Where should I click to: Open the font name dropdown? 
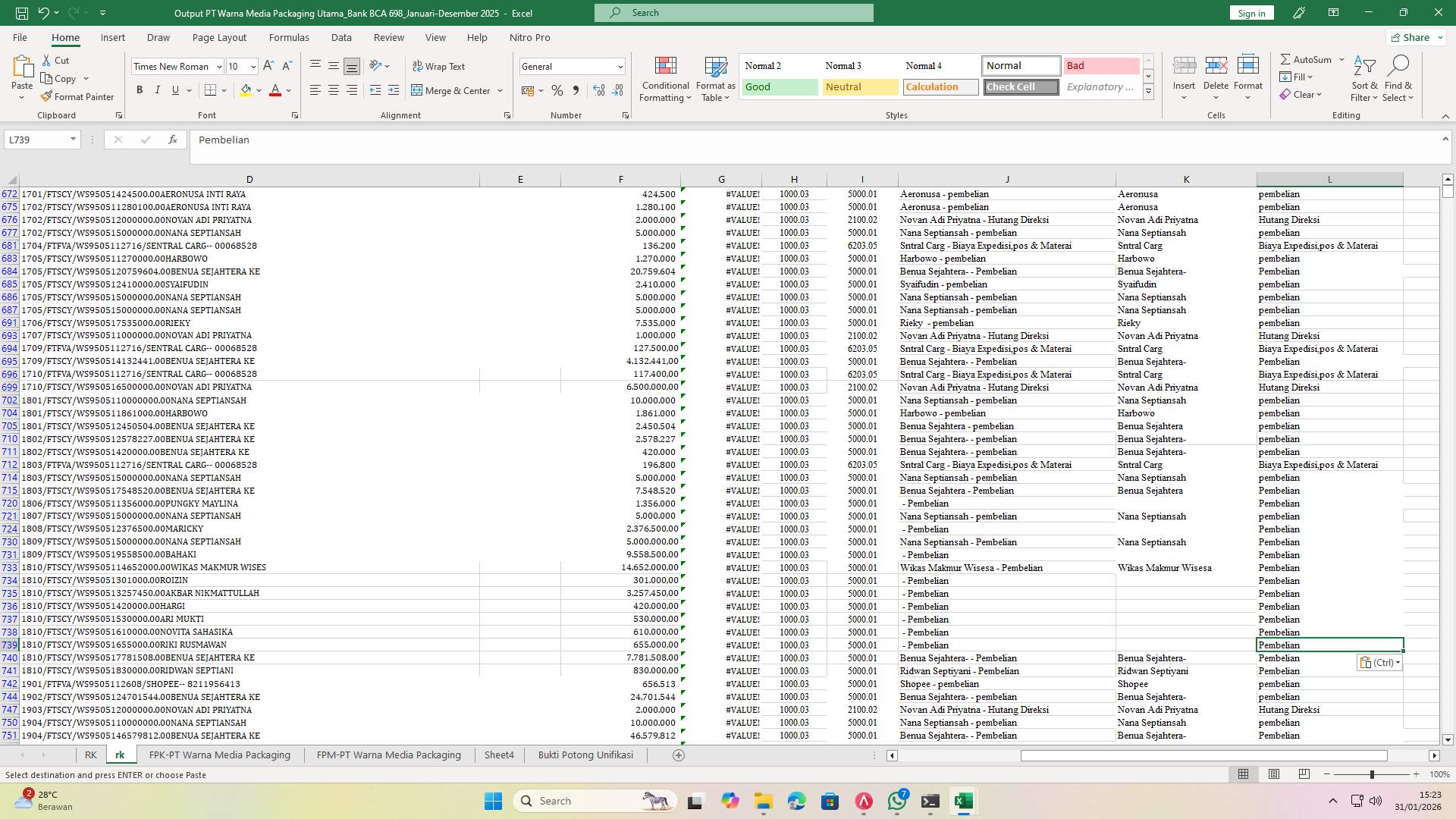pyautogui.click(x=219, y=67)
